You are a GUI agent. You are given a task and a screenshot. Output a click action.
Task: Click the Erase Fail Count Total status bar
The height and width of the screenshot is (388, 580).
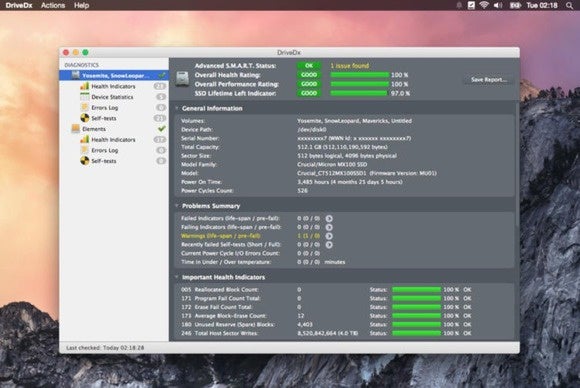coord(417,307)
